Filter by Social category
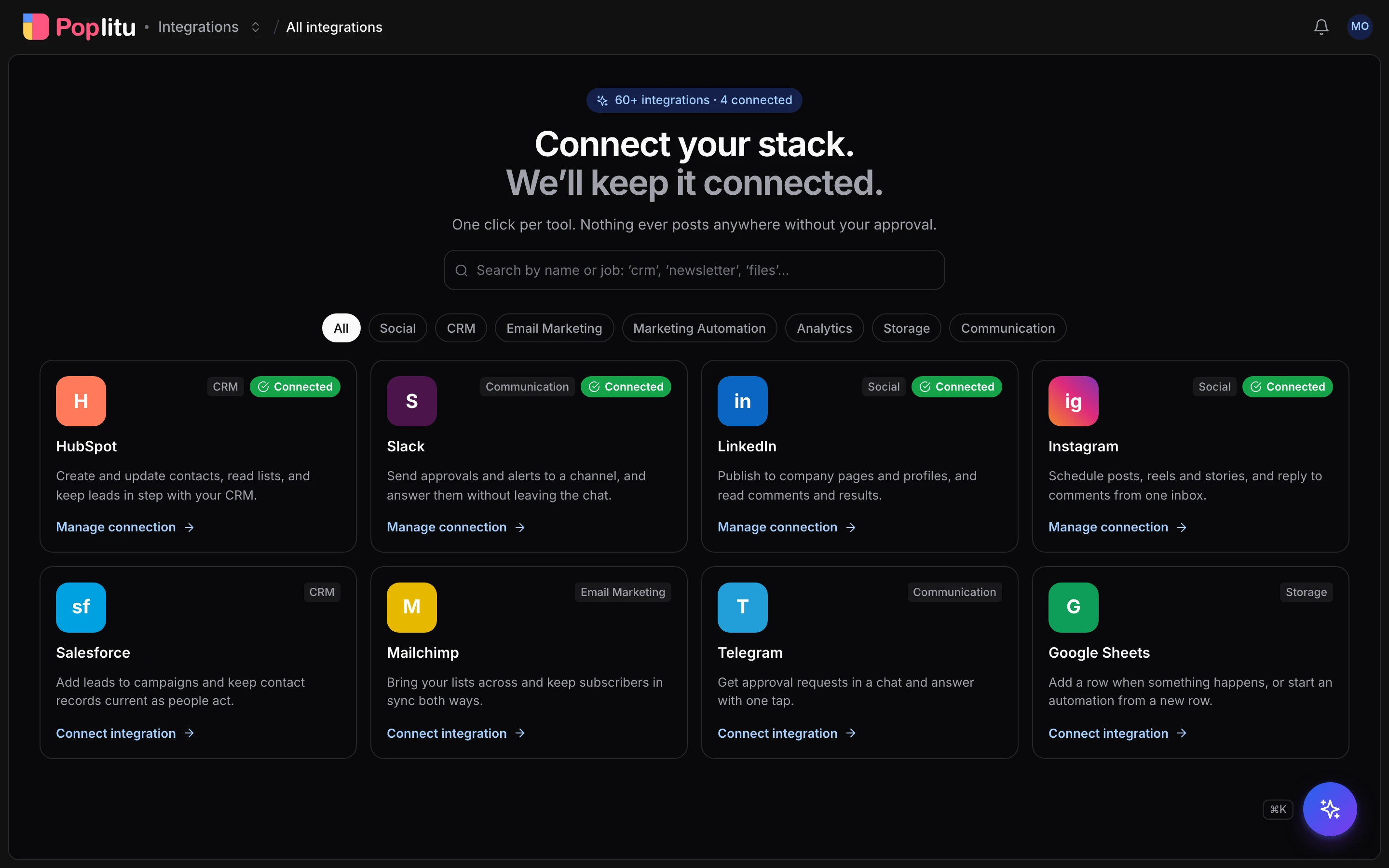 pos(397,328)
